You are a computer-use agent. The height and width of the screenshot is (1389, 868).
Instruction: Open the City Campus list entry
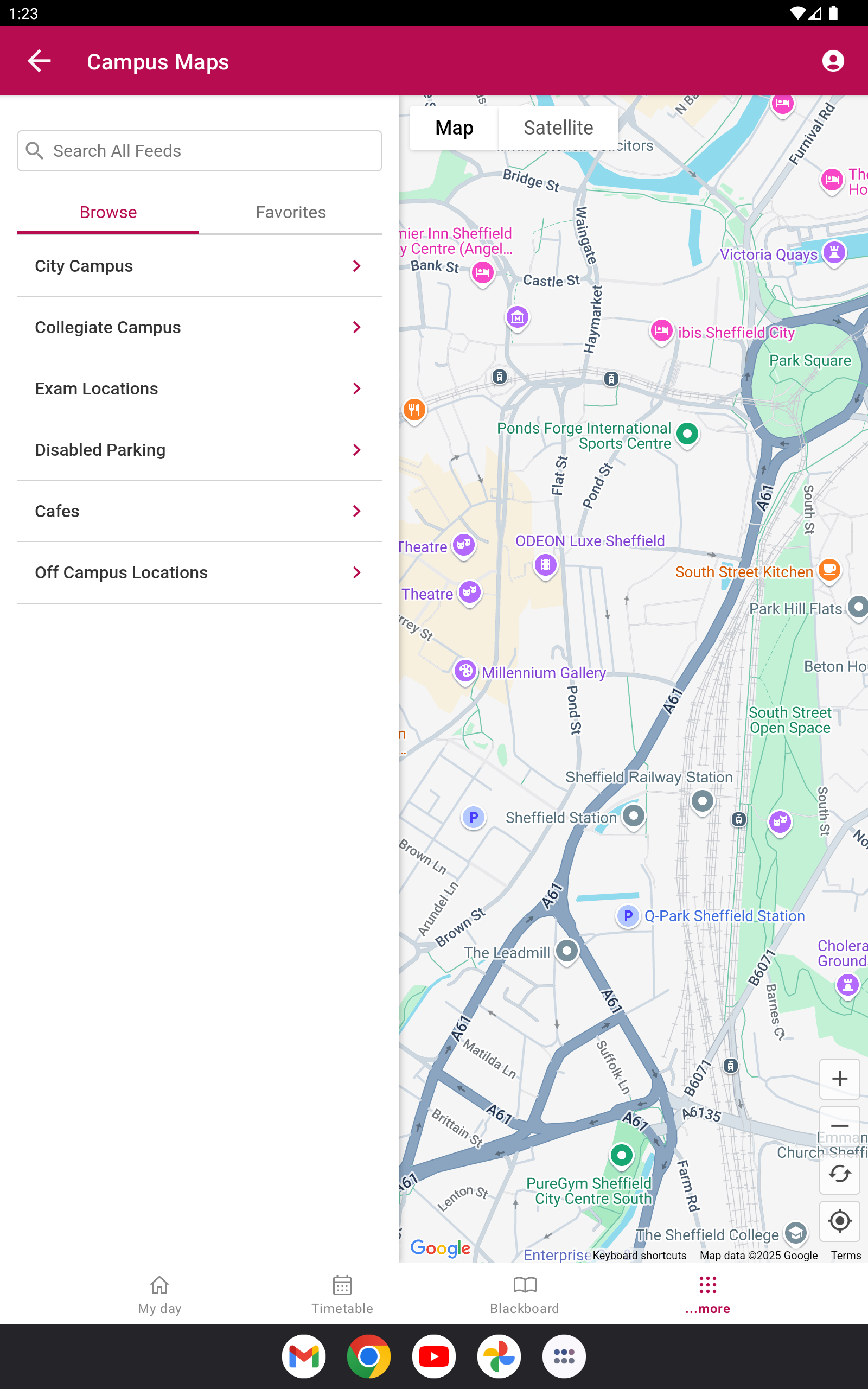tap(199, 266)
